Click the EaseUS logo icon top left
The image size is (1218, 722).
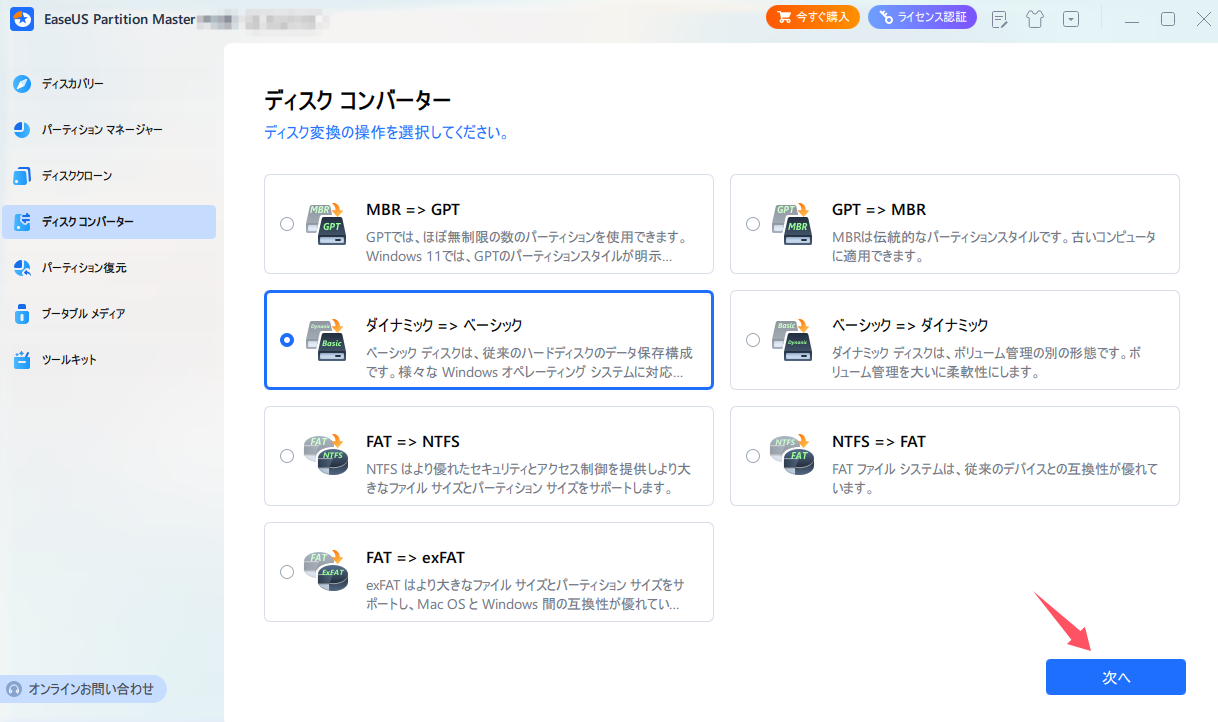click(x=21, y=18)
